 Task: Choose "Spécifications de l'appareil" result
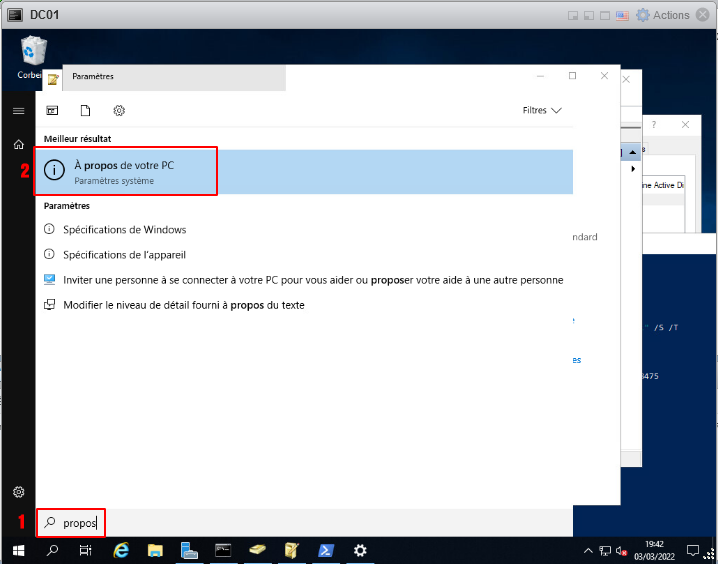pyautogui.click(x=124, y=255)
